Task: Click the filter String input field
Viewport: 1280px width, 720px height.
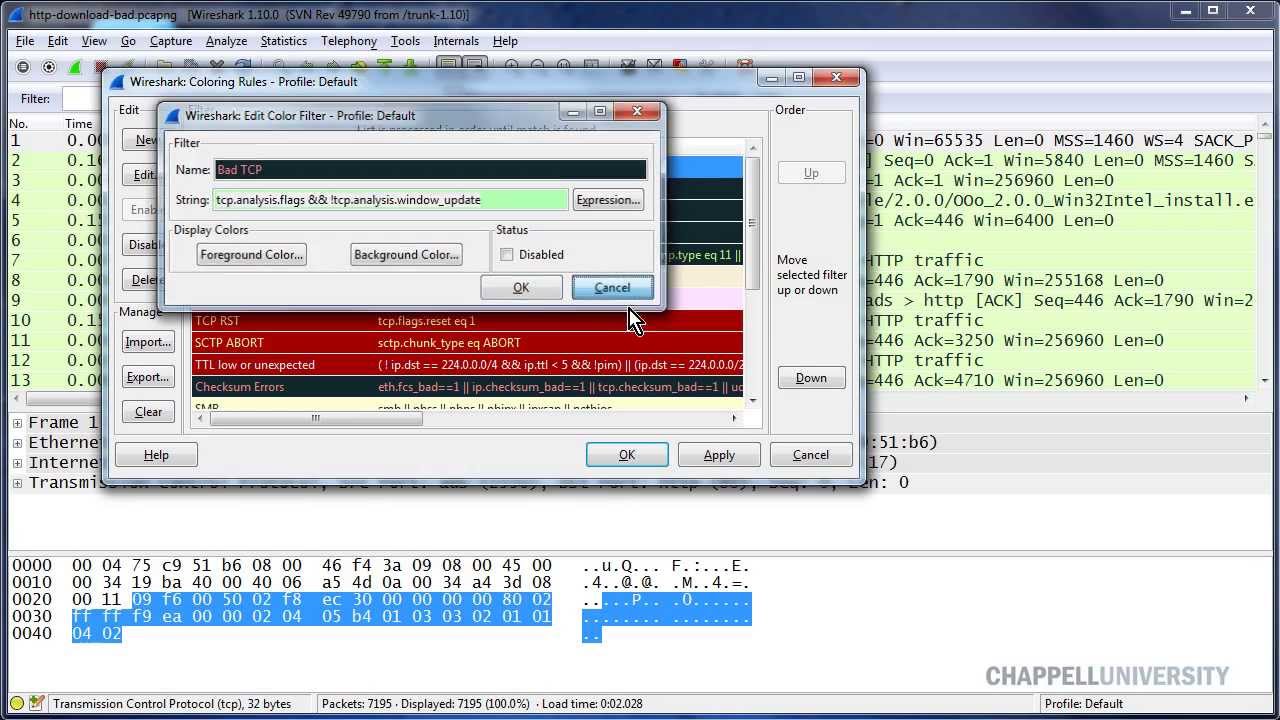Action: pyautogui.click(x=391, y=200)
